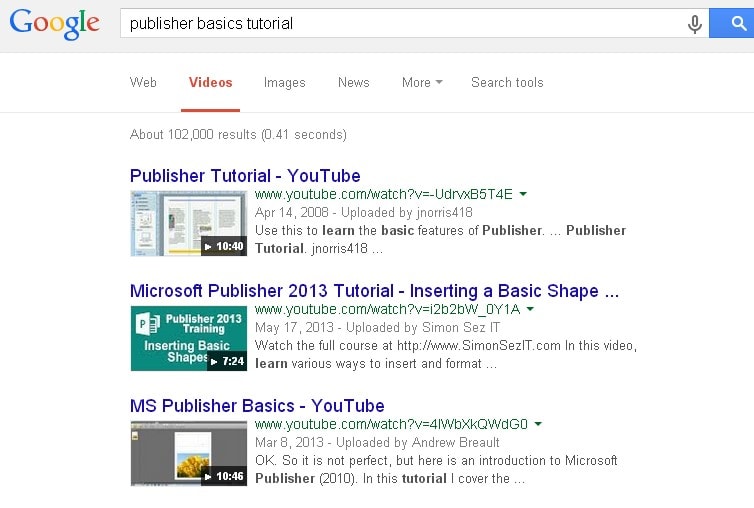This screenshot has width=754, height=508.
Task: Click snippet 'Use this to learn the basic features'
Action: pos(440,239)
